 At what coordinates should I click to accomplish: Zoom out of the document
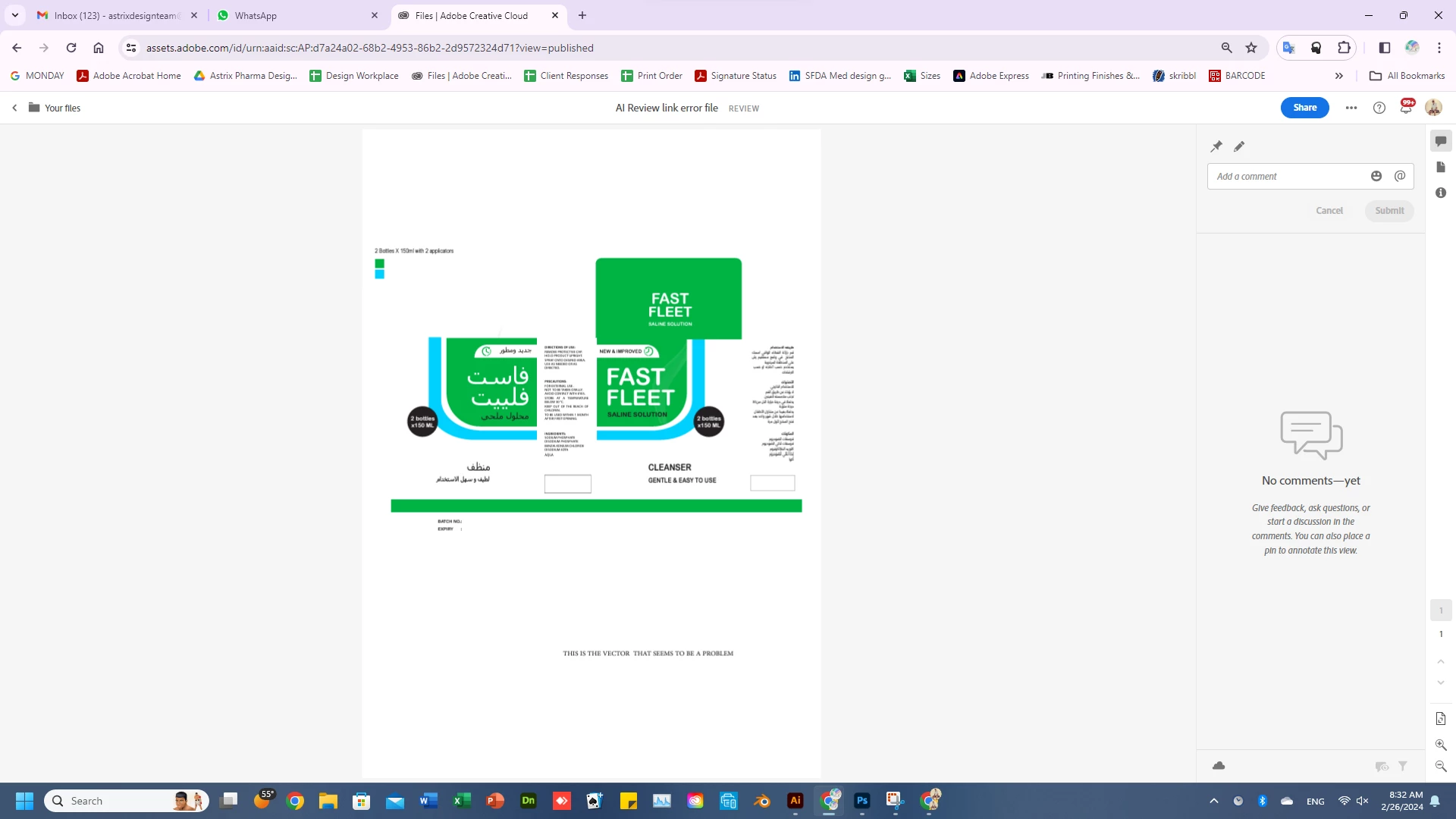click(1441, 766)
